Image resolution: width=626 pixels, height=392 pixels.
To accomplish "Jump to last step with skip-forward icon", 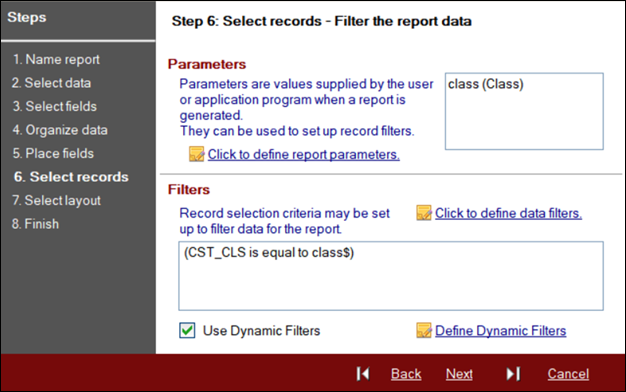I will [513, 374].
